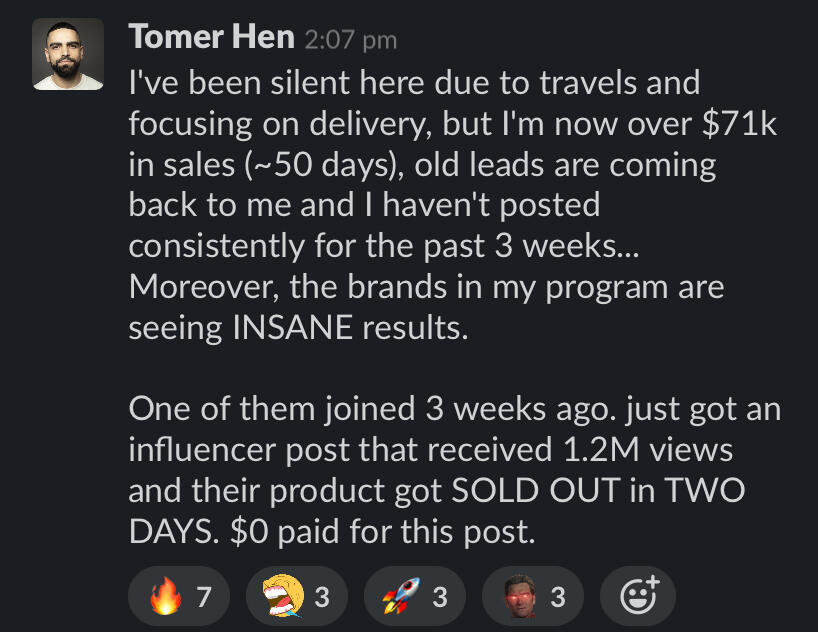This screenshot has width=818, height=632.
Task: Open Tomer Hen's profile picture
Action: [68, 55]
